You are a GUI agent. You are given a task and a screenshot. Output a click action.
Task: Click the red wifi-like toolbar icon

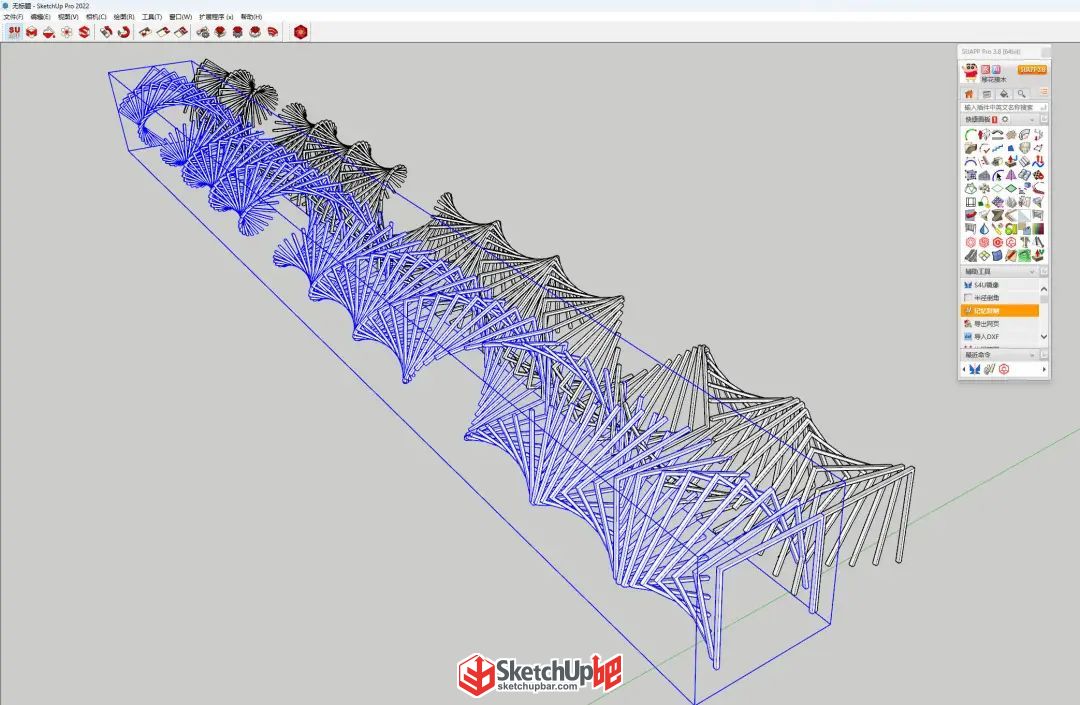[273, 32]
